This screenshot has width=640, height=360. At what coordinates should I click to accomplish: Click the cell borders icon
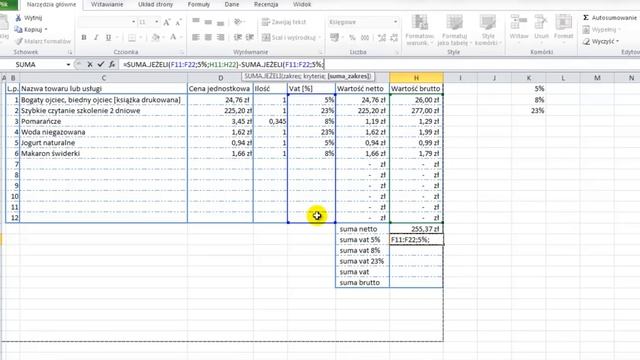132,38
